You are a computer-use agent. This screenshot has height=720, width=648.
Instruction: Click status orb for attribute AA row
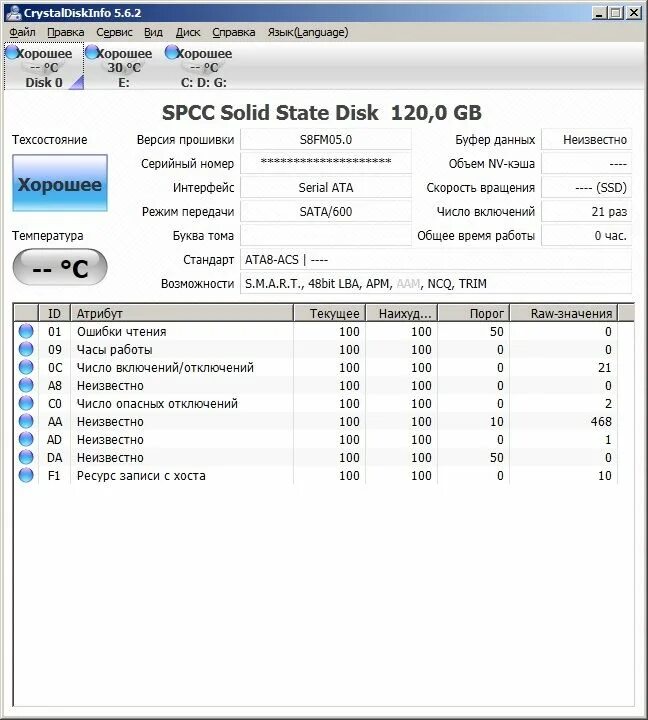26,421
